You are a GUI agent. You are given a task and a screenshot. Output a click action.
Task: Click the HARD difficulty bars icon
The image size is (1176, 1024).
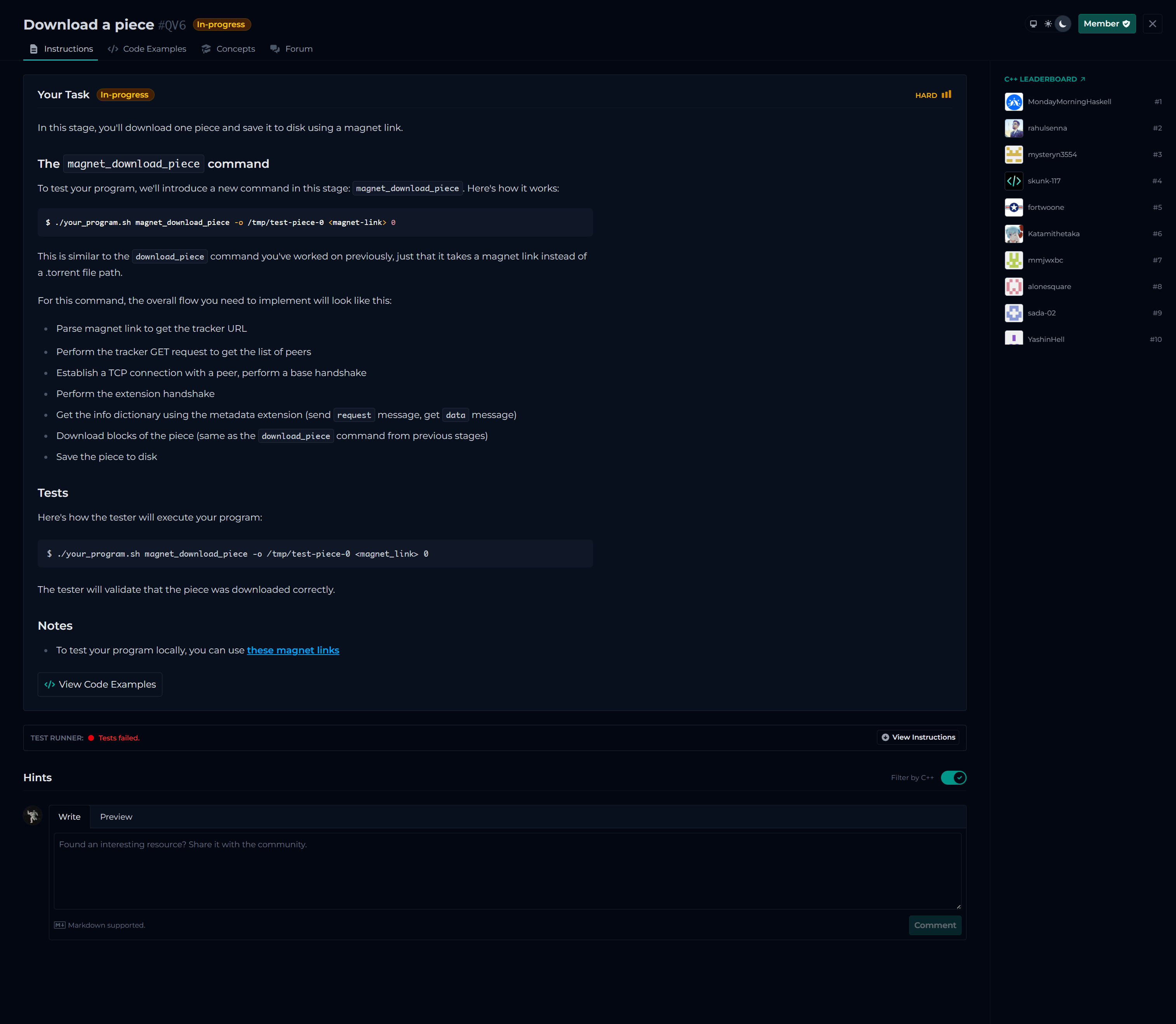click(x=946, y=95)
